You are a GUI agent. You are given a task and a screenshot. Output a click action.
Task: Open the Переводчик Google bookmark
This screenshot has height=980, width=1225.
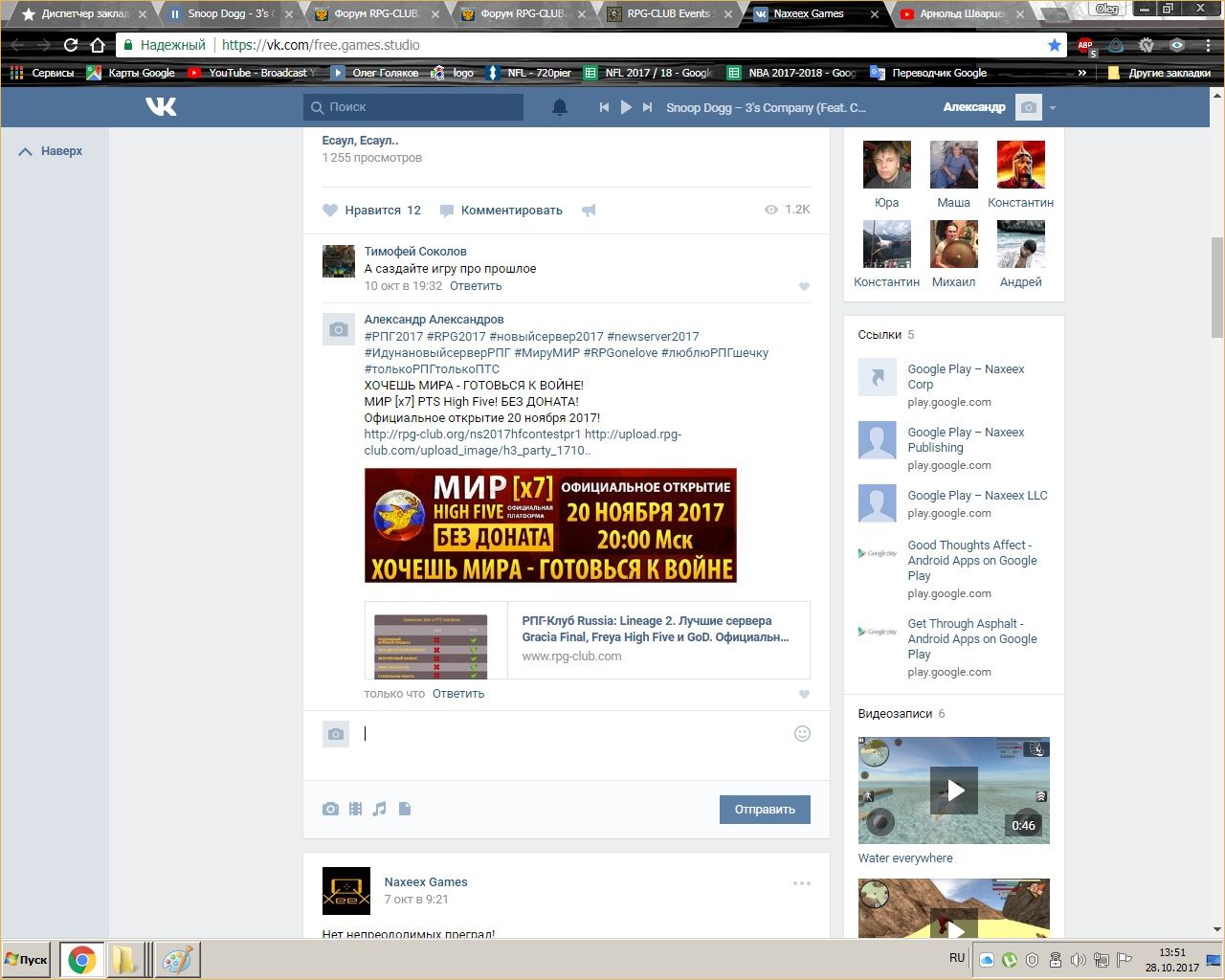928,73
